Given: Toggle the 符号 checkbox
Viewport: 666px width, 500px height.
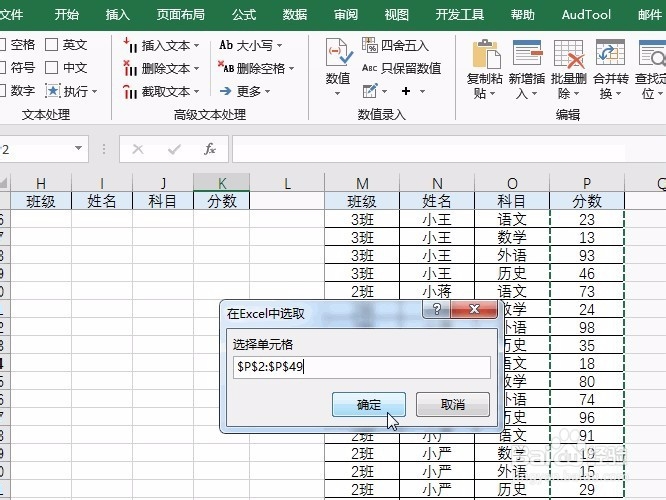Looking at the screenshot, I should tap(1, 68).
